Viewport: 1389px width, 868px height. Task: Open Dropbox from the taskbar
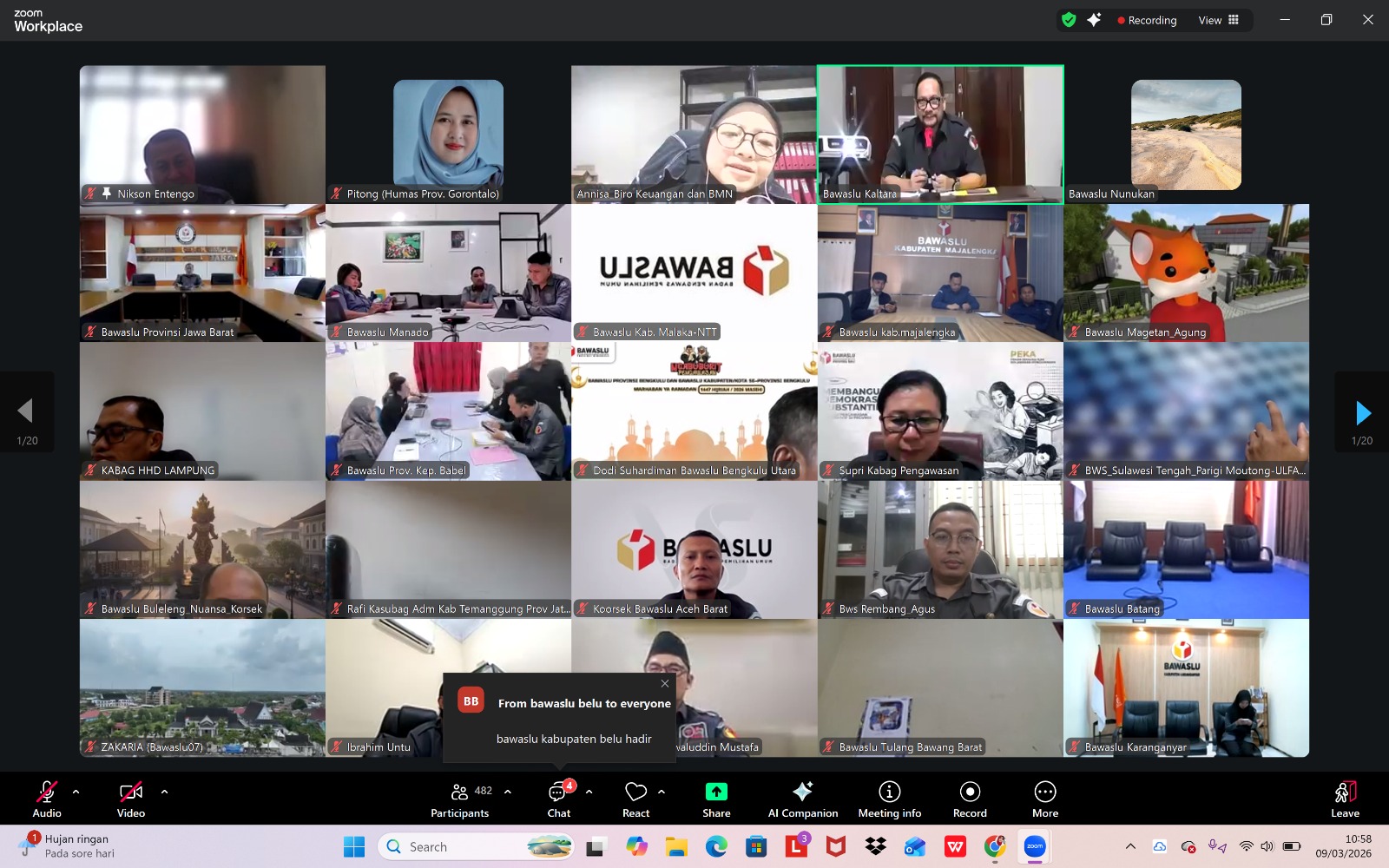[875, 846]
